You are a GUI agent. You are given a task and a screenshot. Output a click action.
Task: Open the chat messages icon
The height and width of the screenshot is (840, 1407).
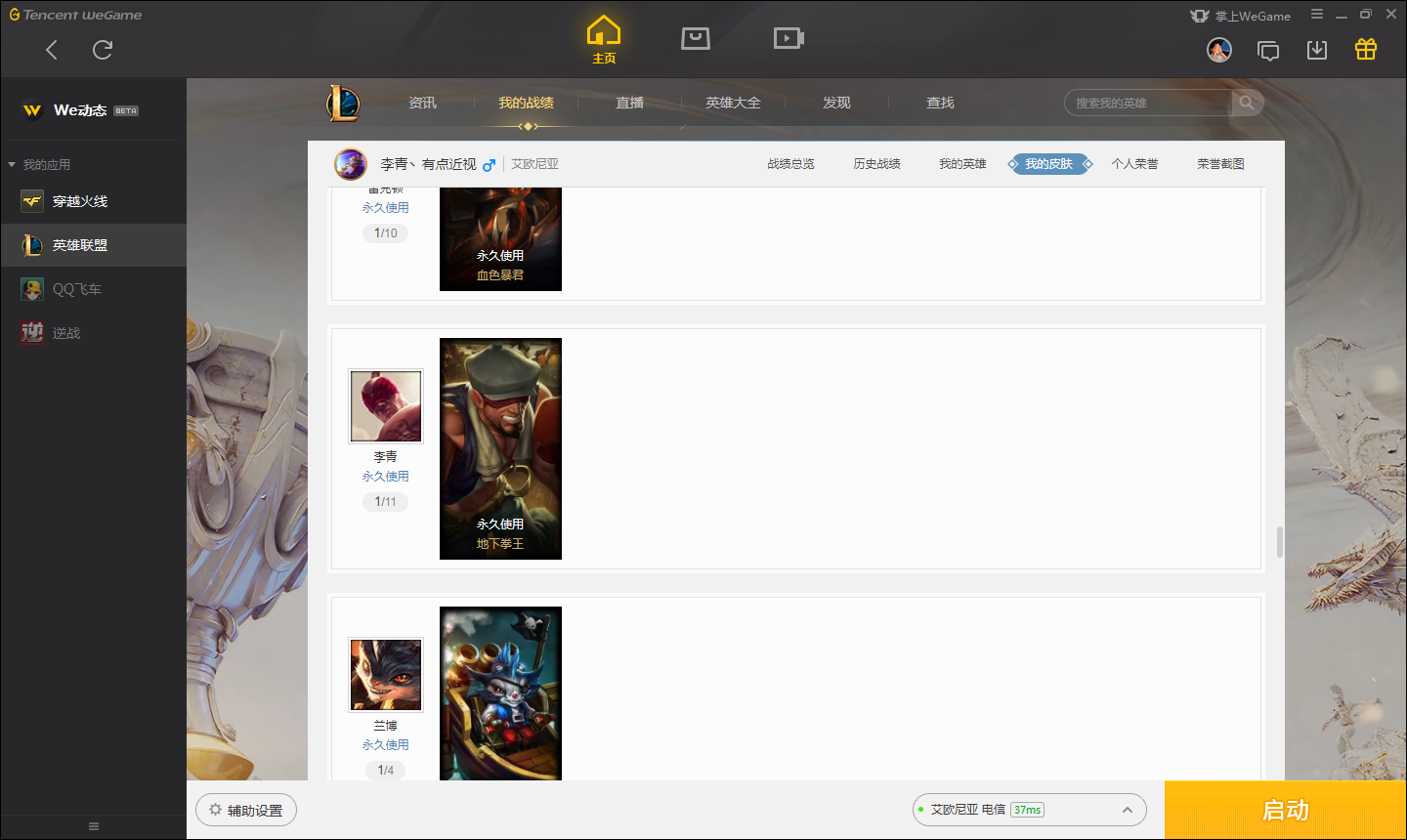click(1268, 51)
